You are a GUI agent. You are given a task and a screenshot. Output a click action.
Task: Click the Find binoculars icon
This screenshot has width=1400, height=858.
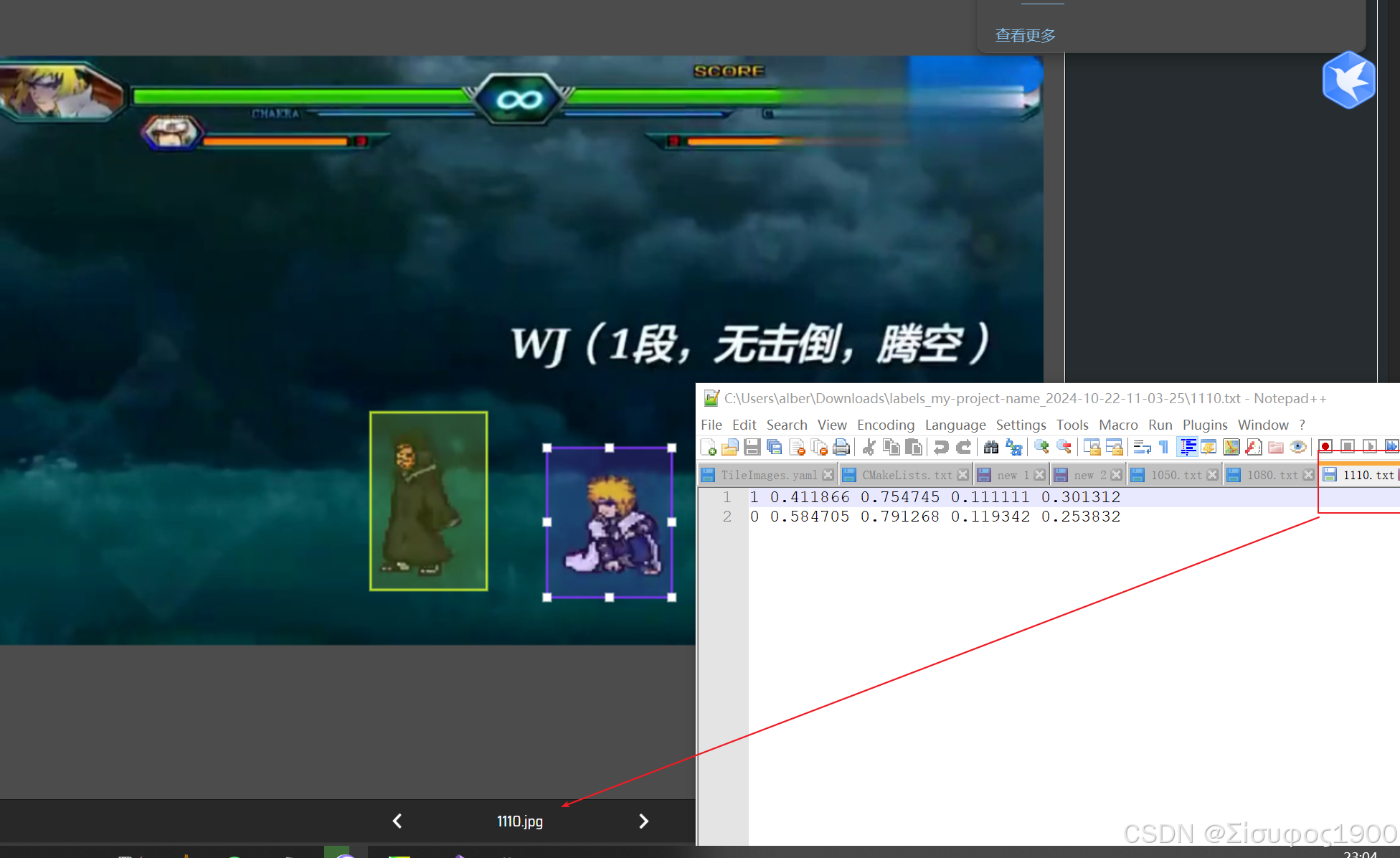990,448
